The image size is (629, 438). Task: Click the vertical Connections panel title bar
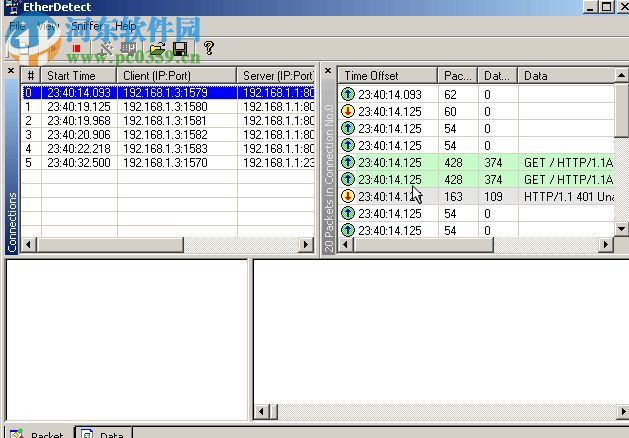point(12,164)
